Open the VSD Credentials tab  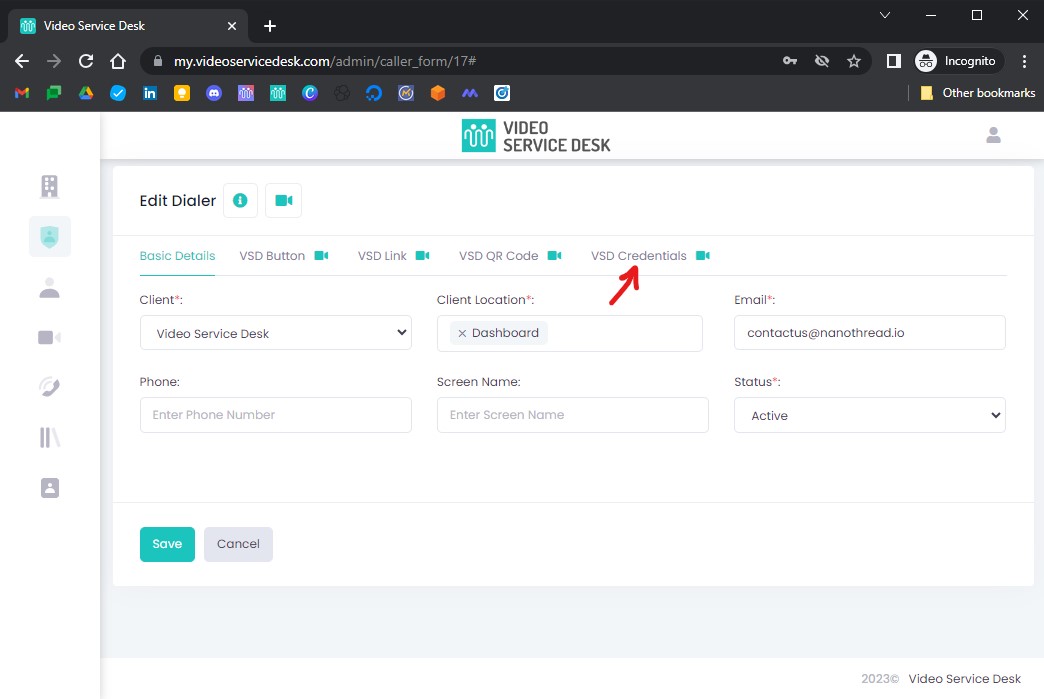pyautogui.click(x=638, y=256)
